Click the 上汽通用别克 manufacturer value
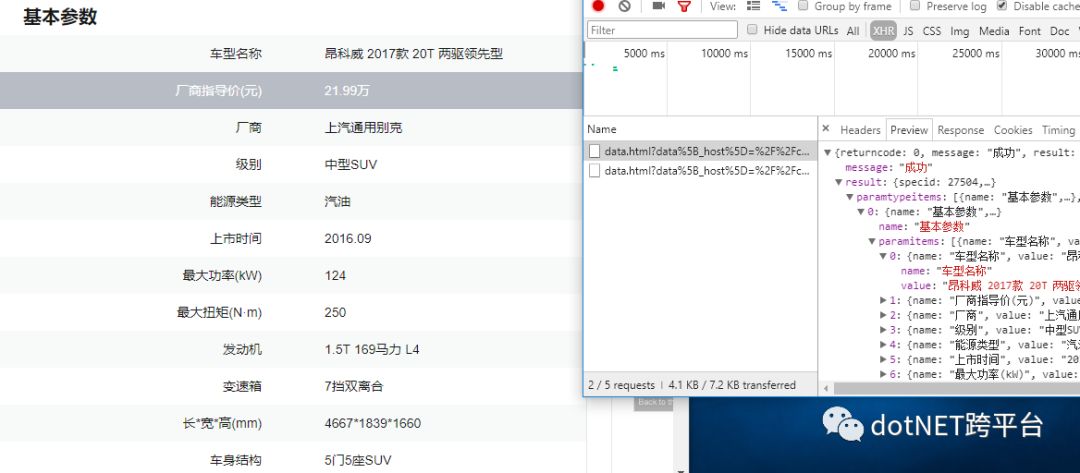The width and height of the screenshot is (1080, 473). [363, 127]
